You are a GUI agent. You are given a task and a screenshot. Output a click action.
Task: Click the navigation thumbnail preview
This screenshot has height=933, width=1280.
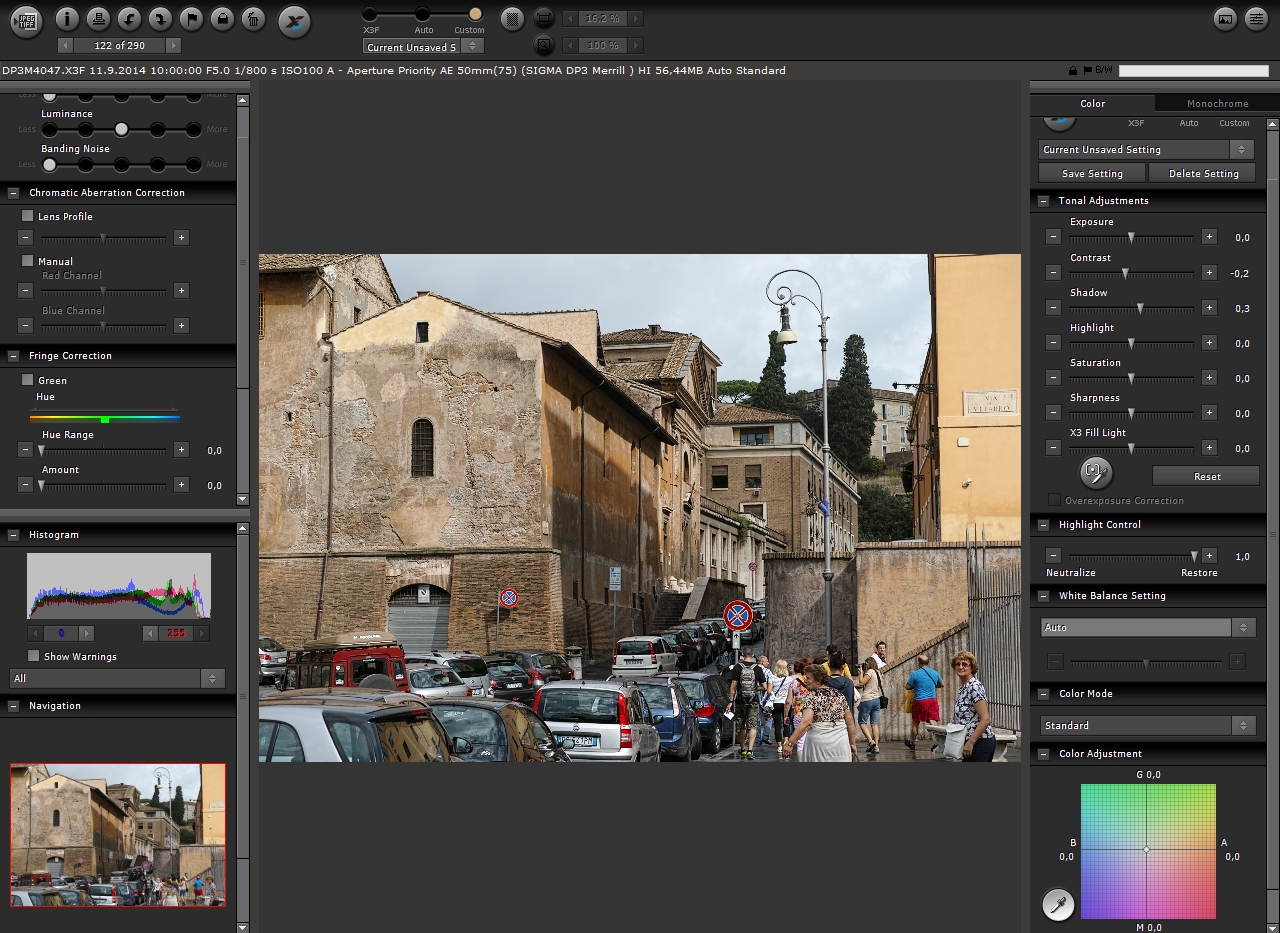pyautogui.click(x=118, y=835)
